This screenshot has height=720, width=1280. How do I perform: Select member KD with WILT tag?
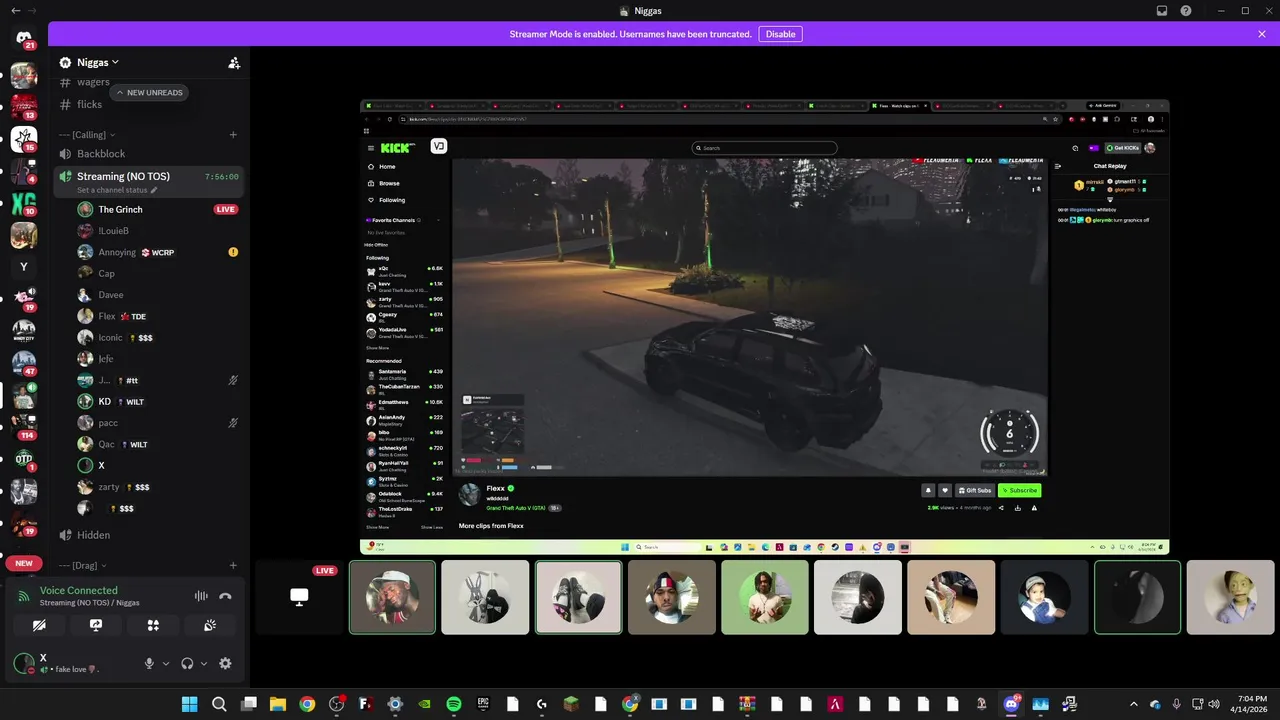coord(104,402)
